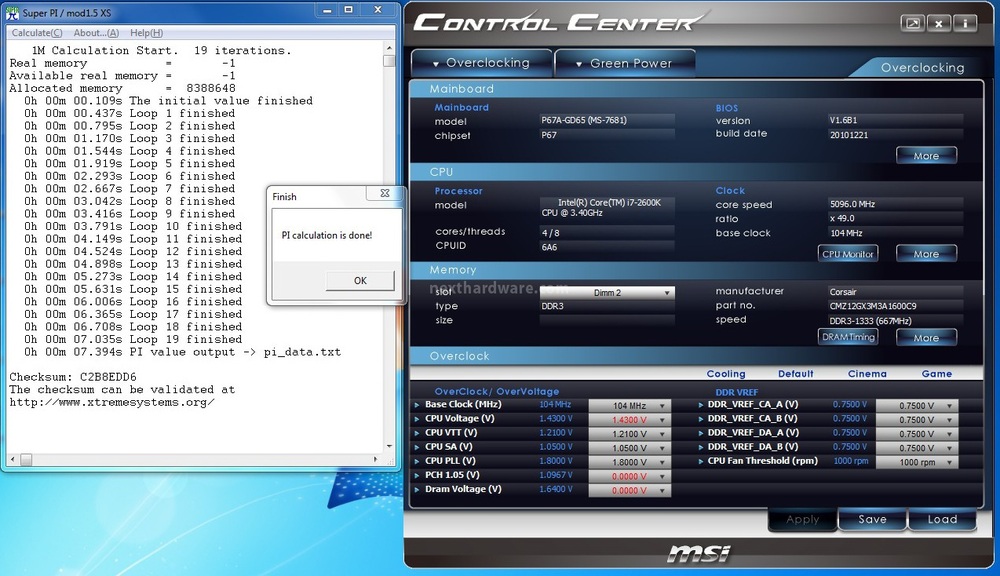1000x576 pixels.
Task: Click the Super PI vertical scrollbar up arrow
Action: [389, 48]
